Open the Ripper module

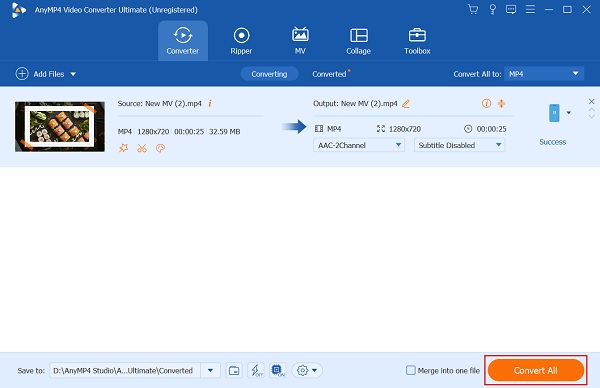point(241,41)
